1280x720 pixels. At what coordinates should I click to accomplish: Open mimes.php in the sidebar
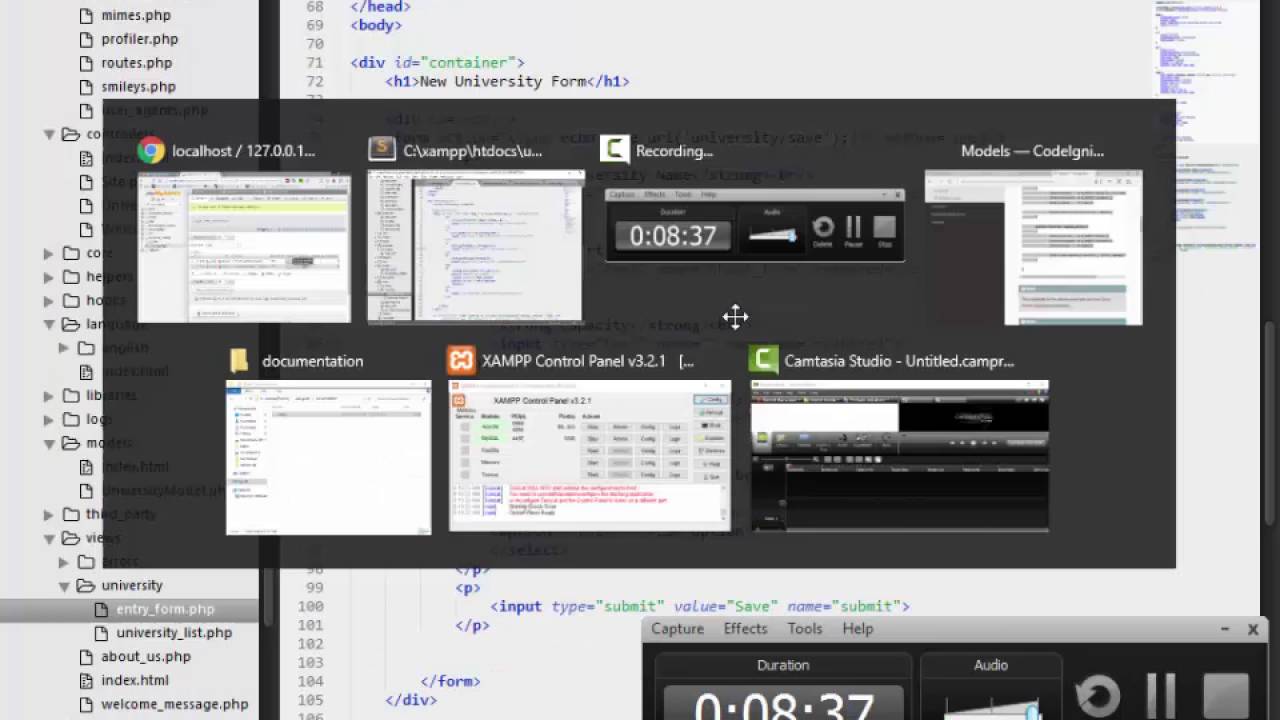(135, 15)
